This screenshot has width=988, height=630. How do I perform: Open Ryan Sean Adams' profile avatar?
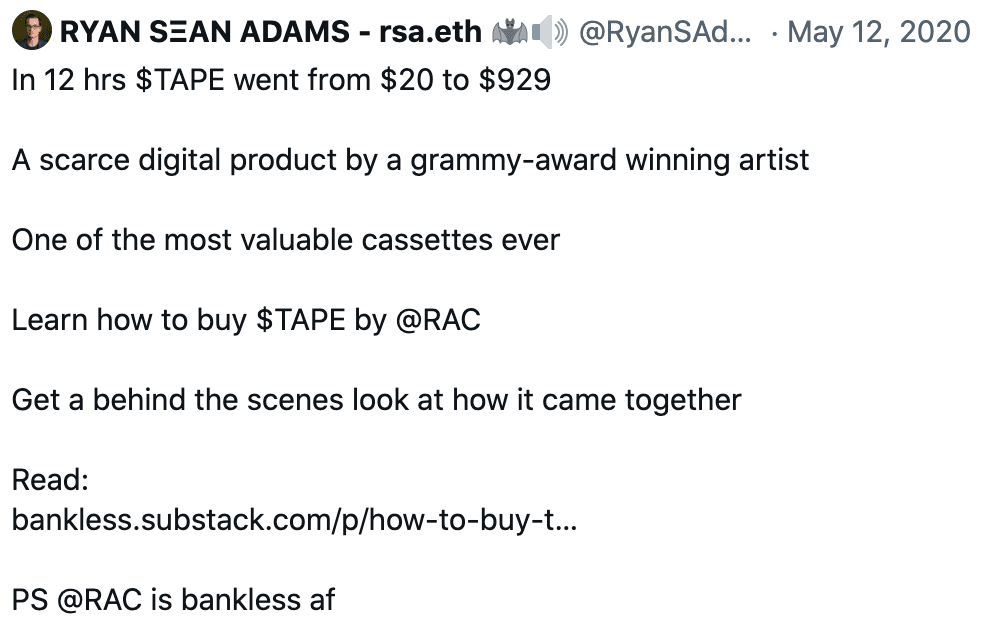pos(32,30)
